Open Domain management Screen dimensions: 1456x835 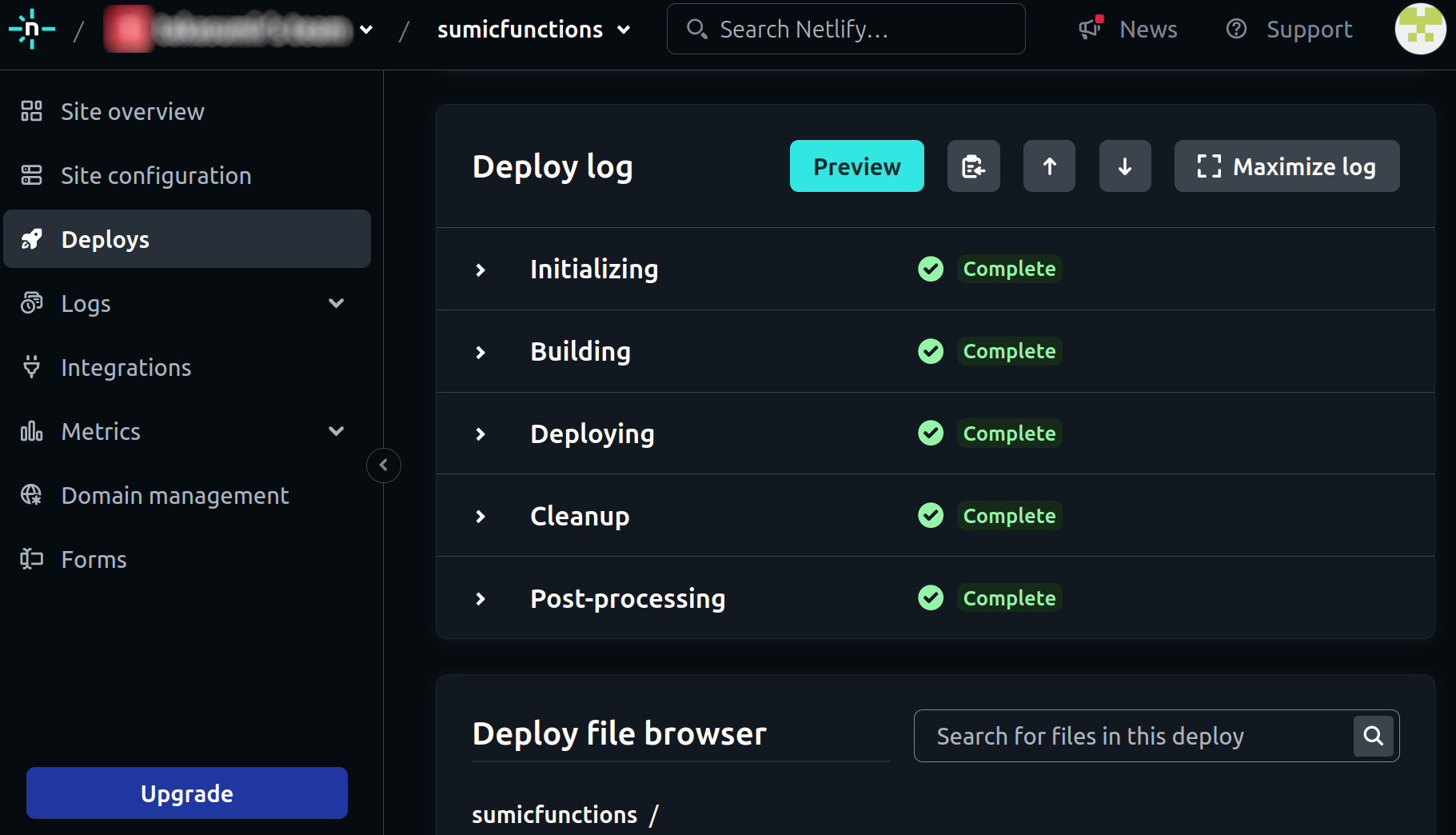coord(187,495)
